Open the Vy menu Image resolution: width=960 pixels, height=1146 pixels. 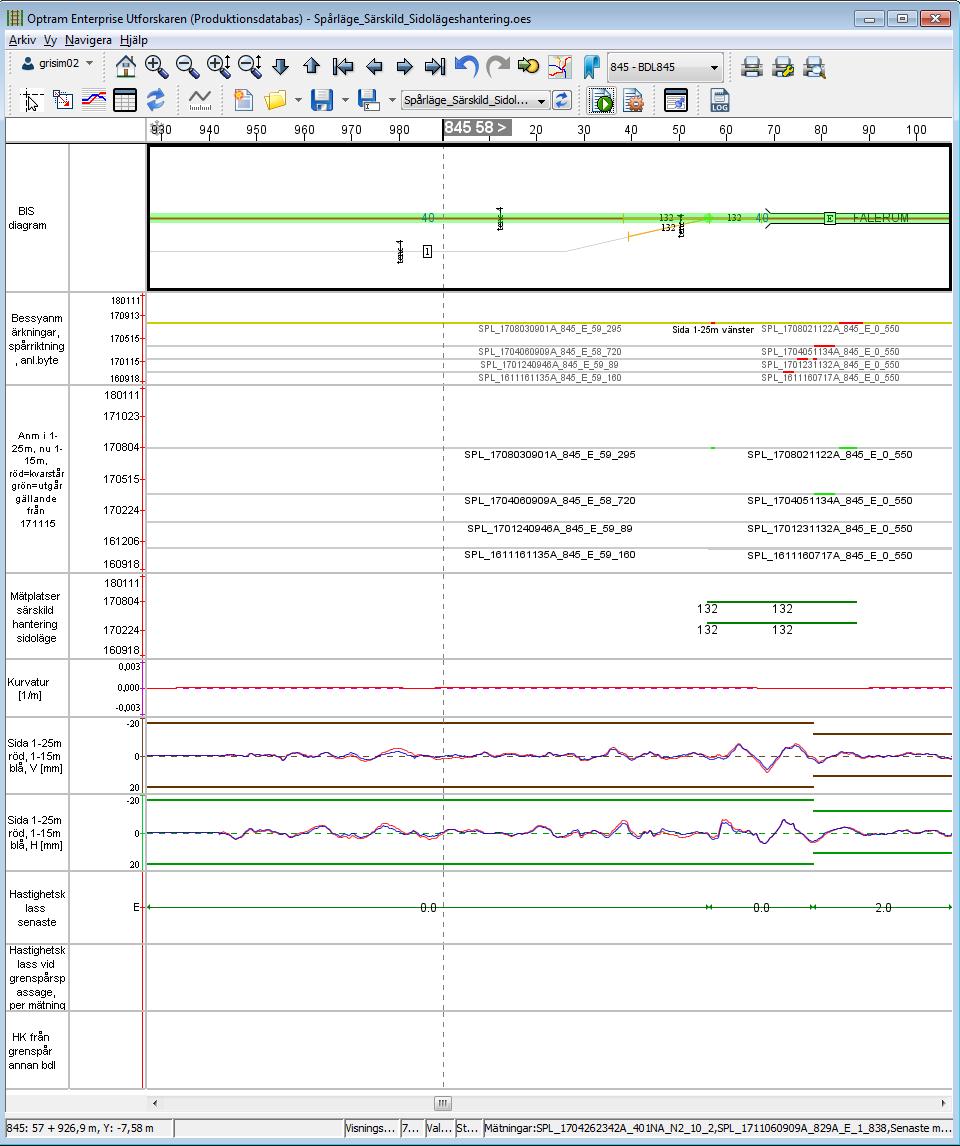(50, 40)
